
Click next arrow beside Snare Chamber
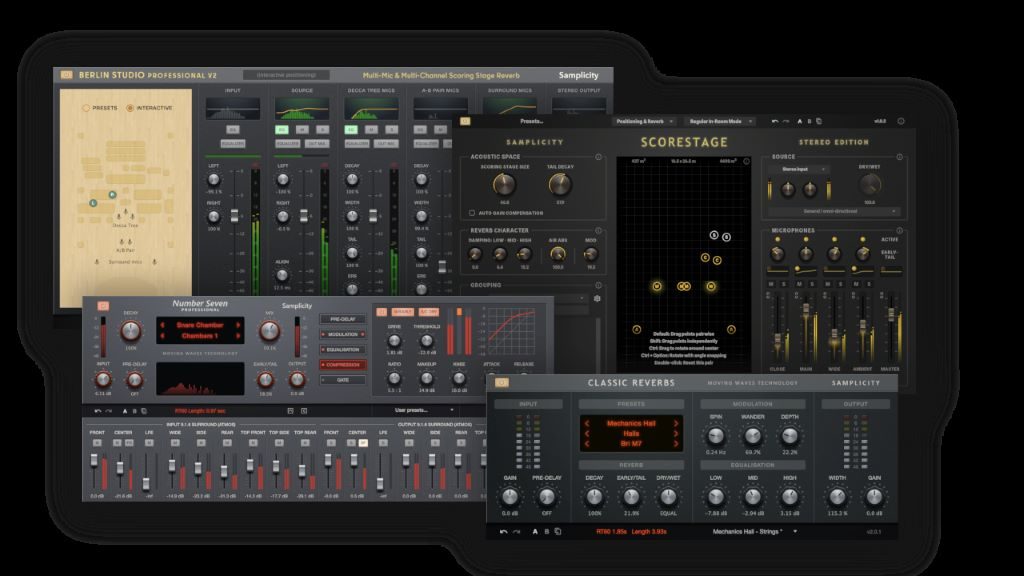coord(238,325)
